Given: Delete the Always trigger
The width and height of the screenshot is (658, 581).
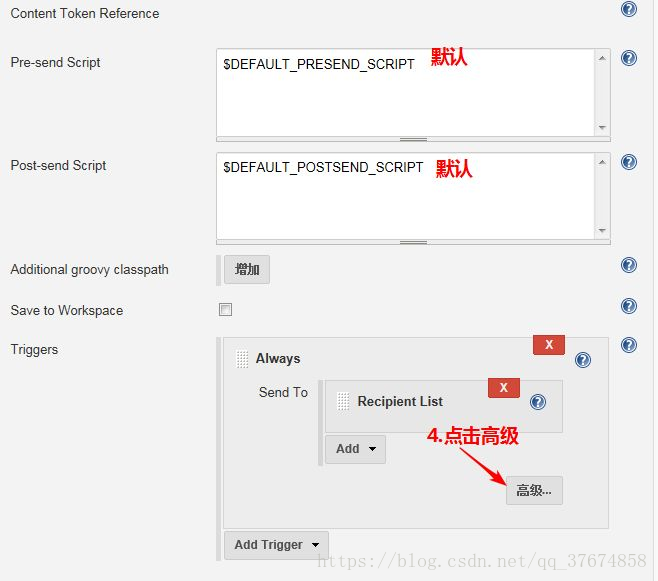Looking at the screenshot, I should point(549,345).
